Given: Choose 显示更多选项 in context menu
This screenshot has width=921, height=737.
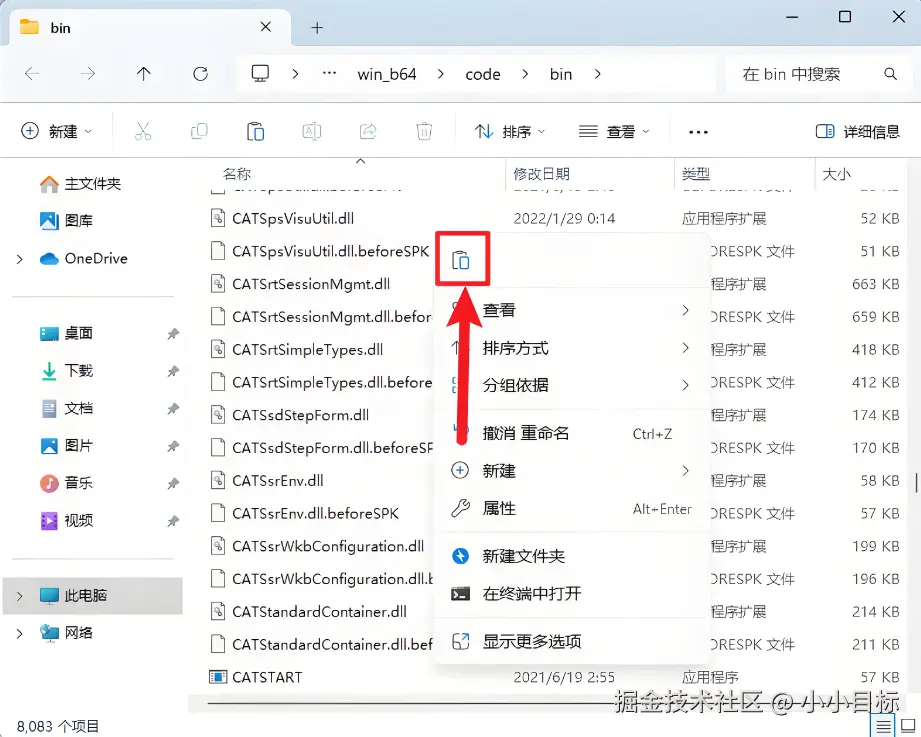Looking at the screenshot, I should 572,641.
